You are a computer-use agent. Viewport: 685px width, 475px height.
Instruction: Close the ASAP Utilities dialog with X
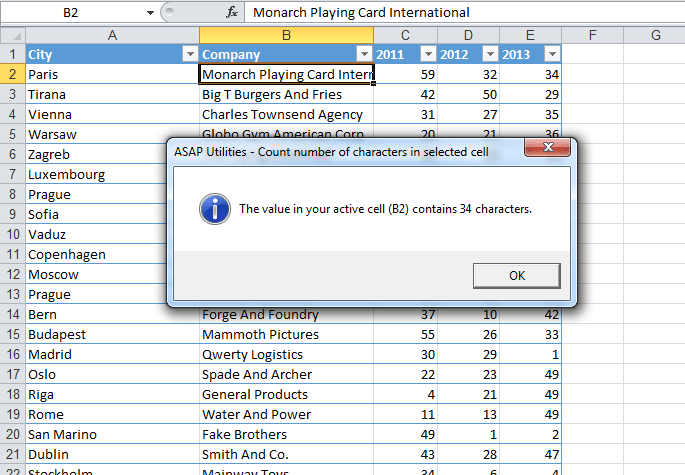pos(549,150)
